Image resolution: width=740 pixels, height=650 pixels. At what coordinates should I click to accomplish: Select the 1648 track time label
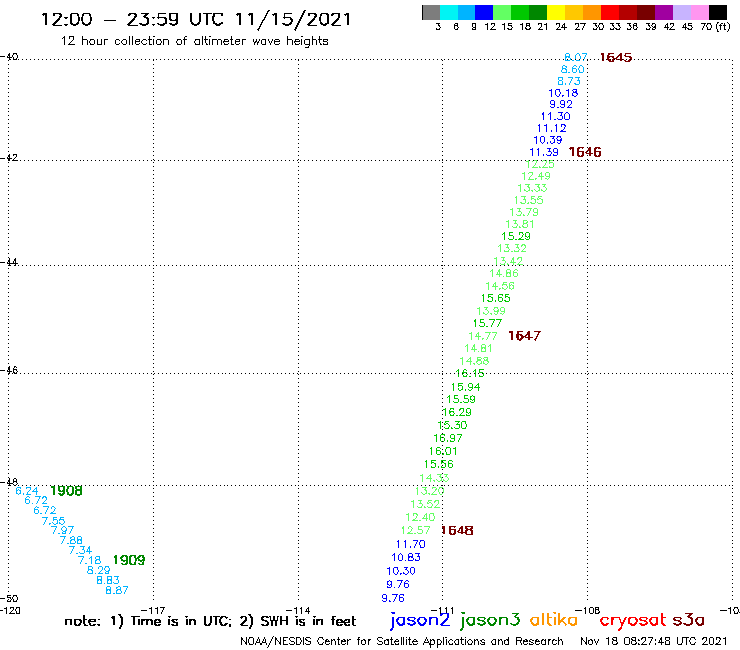tap(457, 531)
